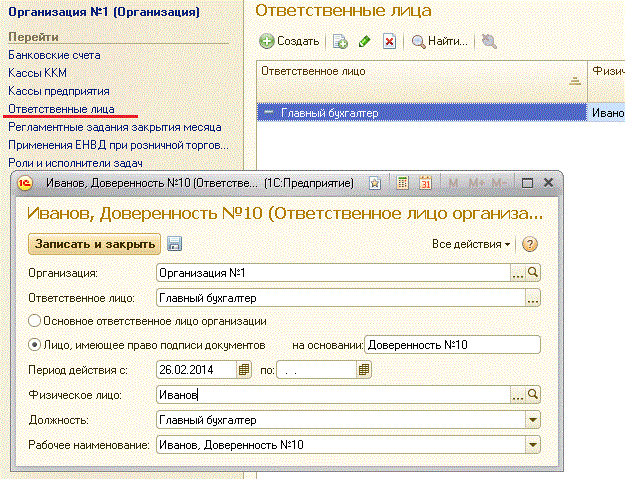625x479 pixels.
Task: Click the star favorites icon in title bar
Action: point(374,183)
